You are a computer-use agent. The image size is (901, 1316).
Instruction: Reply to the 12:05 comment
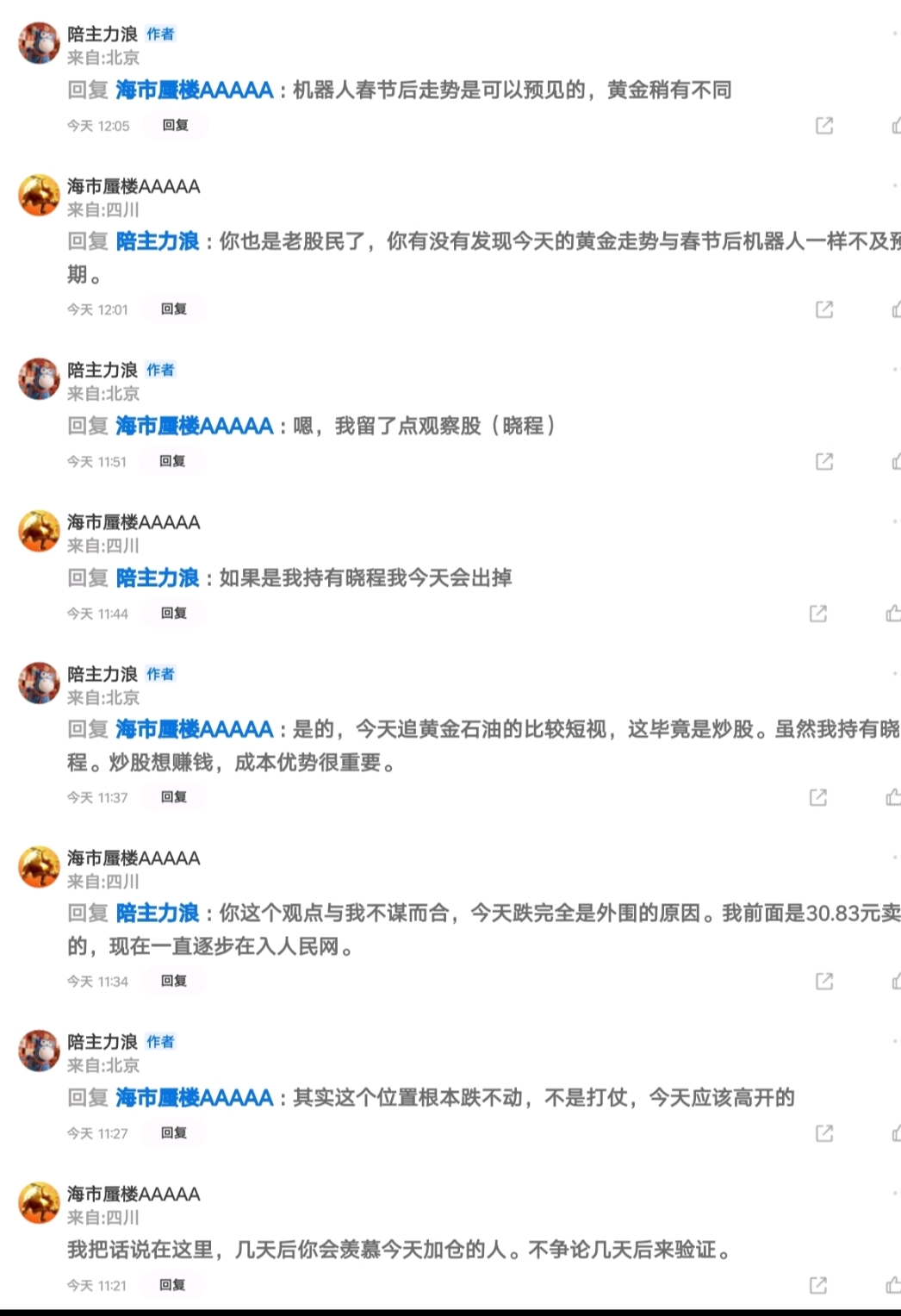click(x=176, y=126)
